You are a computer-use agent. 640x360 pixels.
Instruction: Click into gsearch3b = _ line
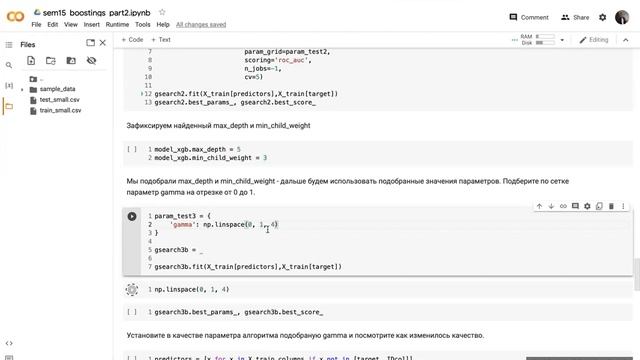[178, 250]
